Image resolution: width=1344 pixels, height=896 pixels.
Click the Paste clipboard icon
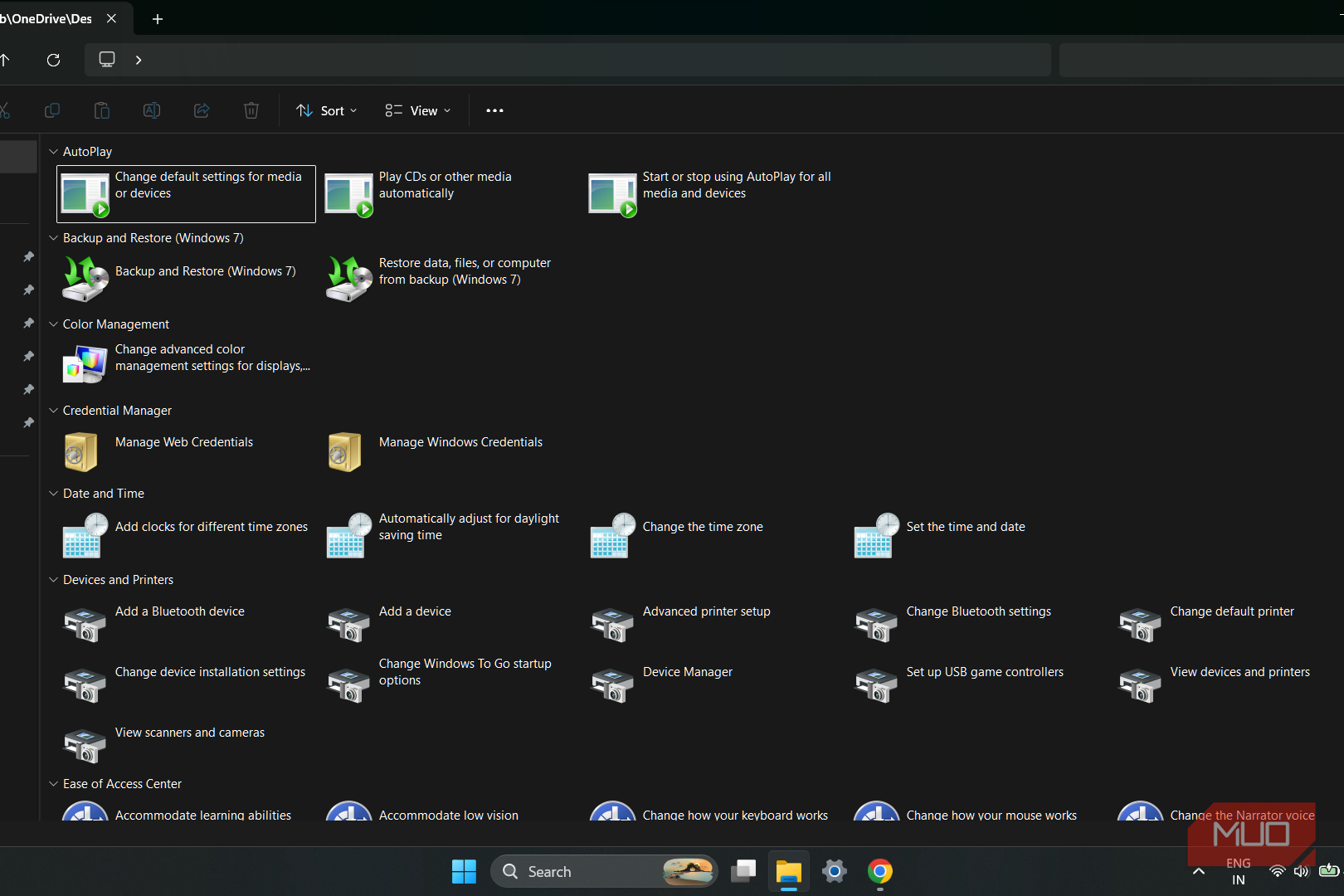(x=102, y=110)
